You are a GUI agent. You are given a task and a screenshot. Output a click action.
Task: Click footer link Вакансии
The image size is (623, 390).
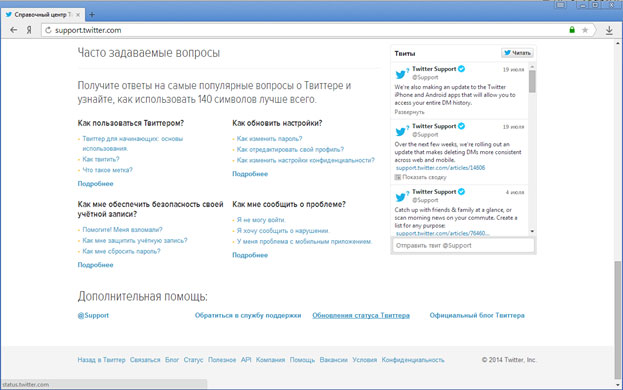pos(334,360)
